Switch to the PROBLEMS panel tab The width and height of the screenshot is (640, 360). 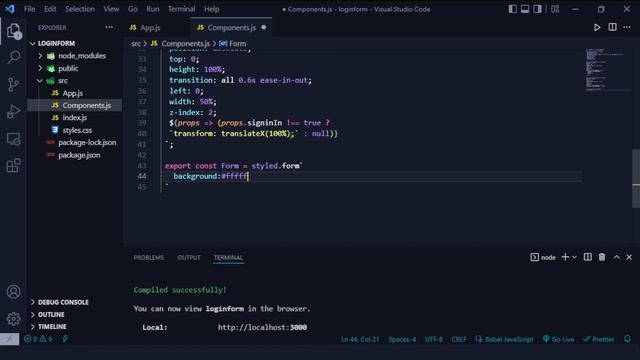(x=149, y=258)
